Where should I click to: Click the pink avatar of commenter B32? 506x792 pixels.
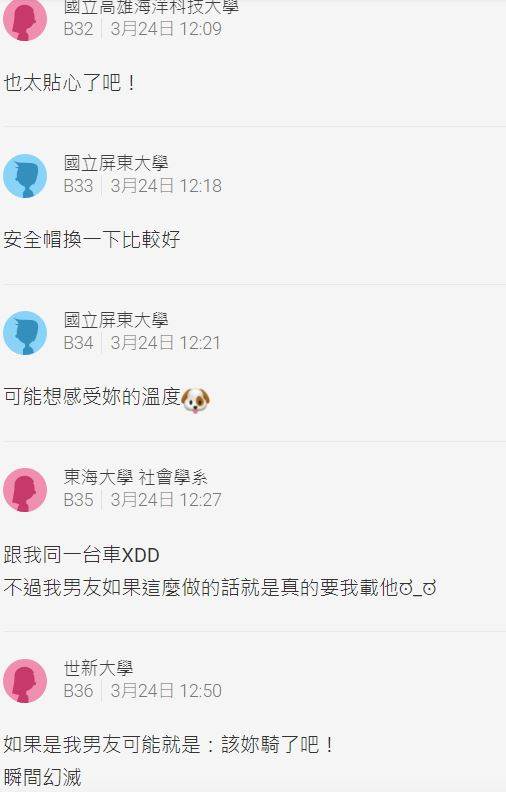point(25,19)
